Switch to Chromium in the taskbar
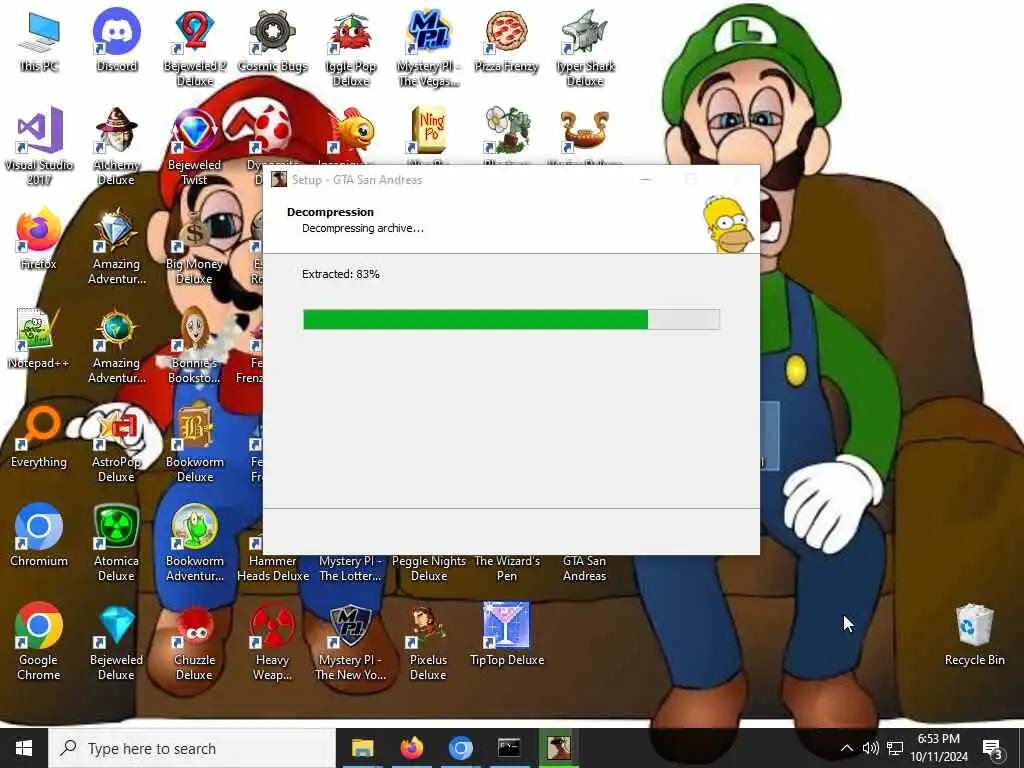1024x768 pixels. (x=460, y=748)
